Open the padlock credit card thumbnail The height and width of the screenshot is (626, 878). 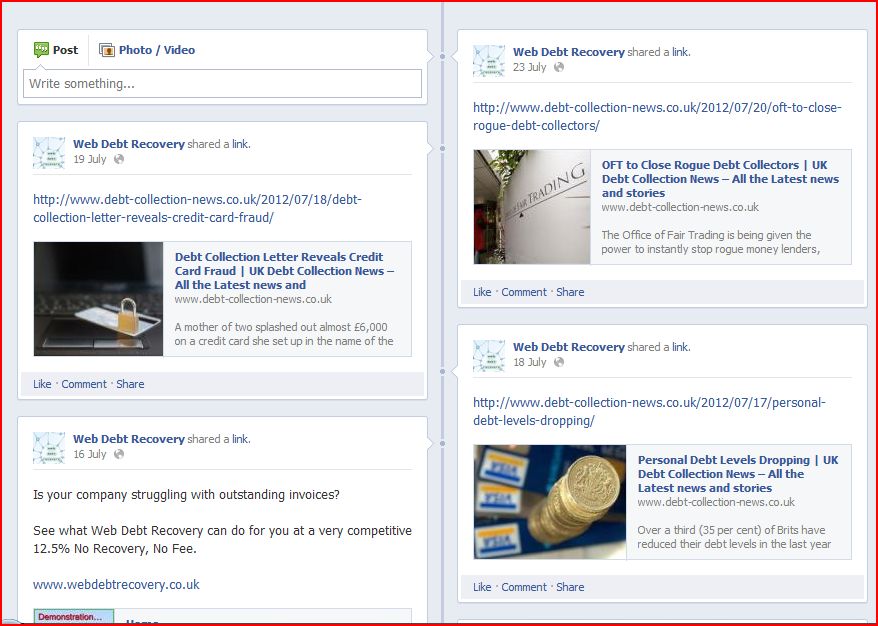tap(99, 299)
